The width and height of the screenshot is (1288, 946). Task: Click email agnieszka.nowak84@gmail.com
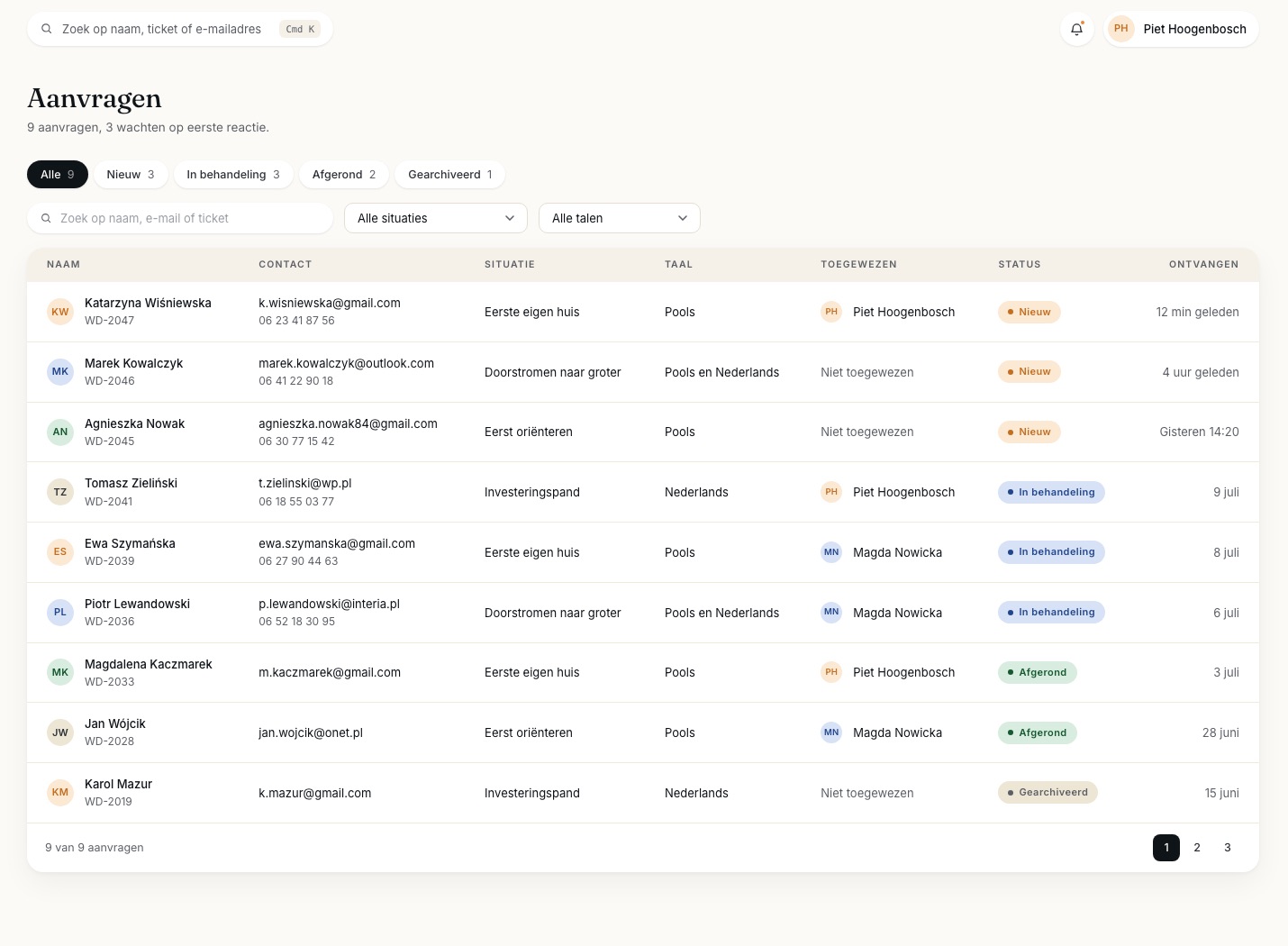(x=348, y=423)
